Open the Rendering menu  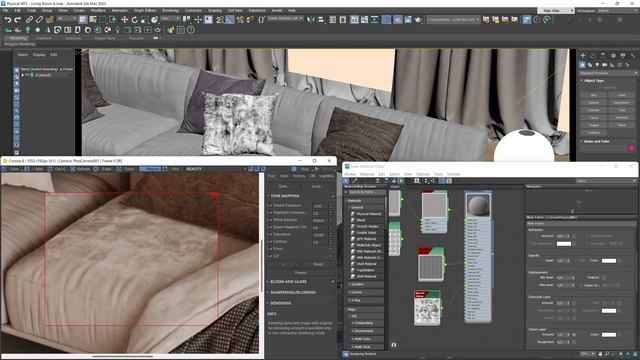[x=170, y=11]
